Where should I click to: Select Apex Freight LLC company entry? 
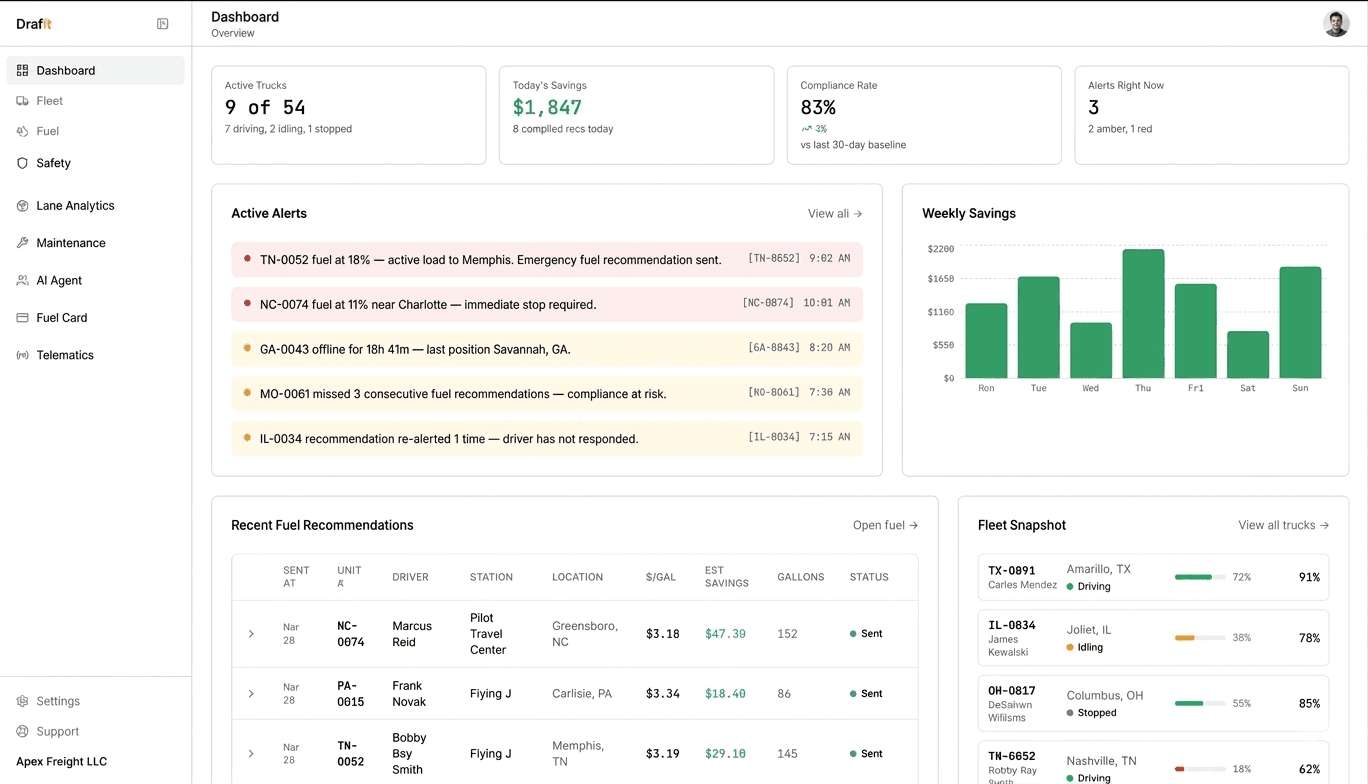point(61,761)
